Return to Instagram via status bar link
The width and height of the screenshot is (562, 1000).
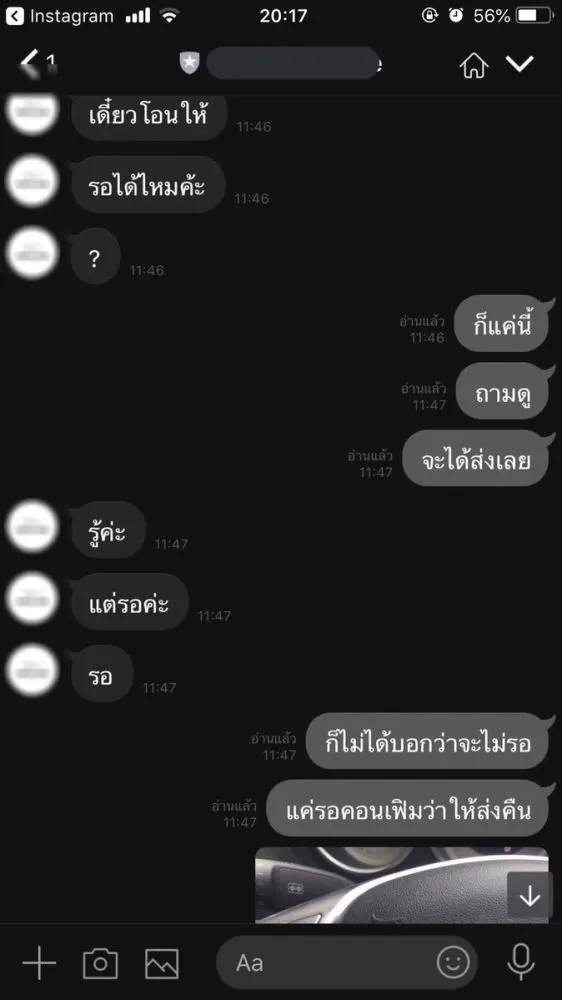[x=61, y=16]
